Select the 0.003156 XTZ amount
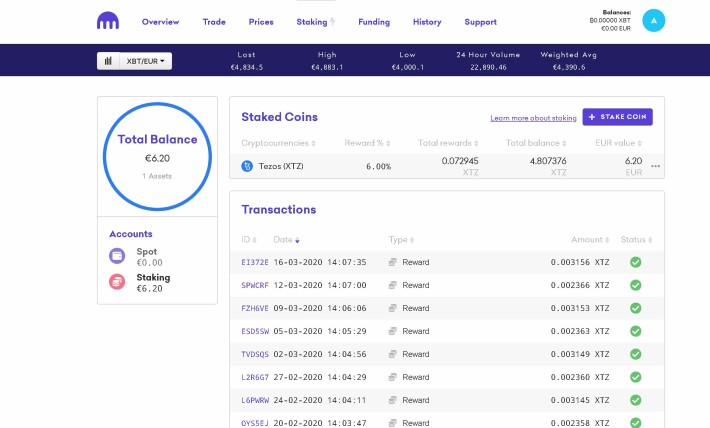The height and width of the screenshot is (428, 710). tap(580, 262)
